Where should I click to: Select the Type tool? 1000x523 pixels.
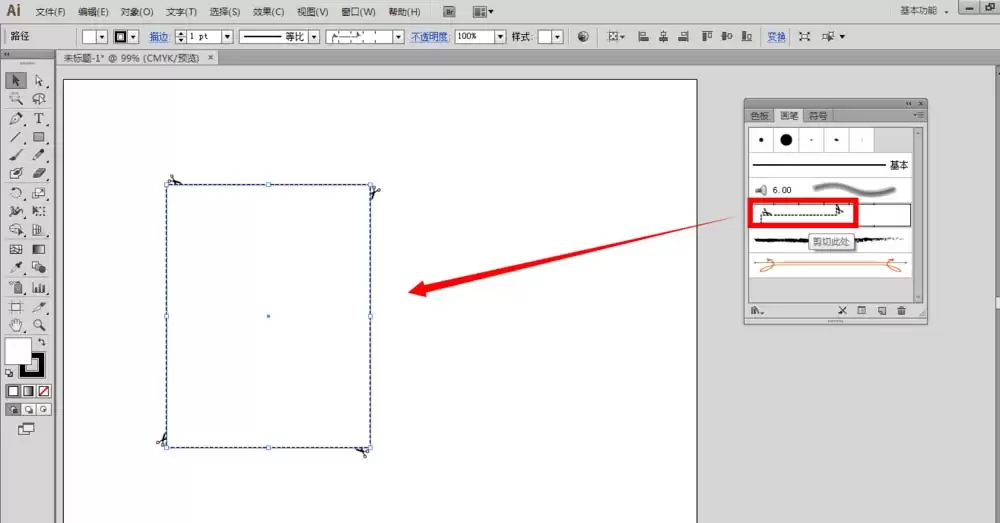[39, 119]
